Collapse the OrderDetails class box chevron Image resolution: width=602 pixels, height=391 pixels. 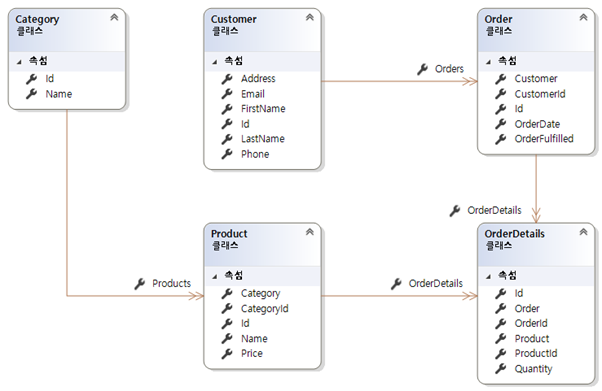click(x=584, y=232)
